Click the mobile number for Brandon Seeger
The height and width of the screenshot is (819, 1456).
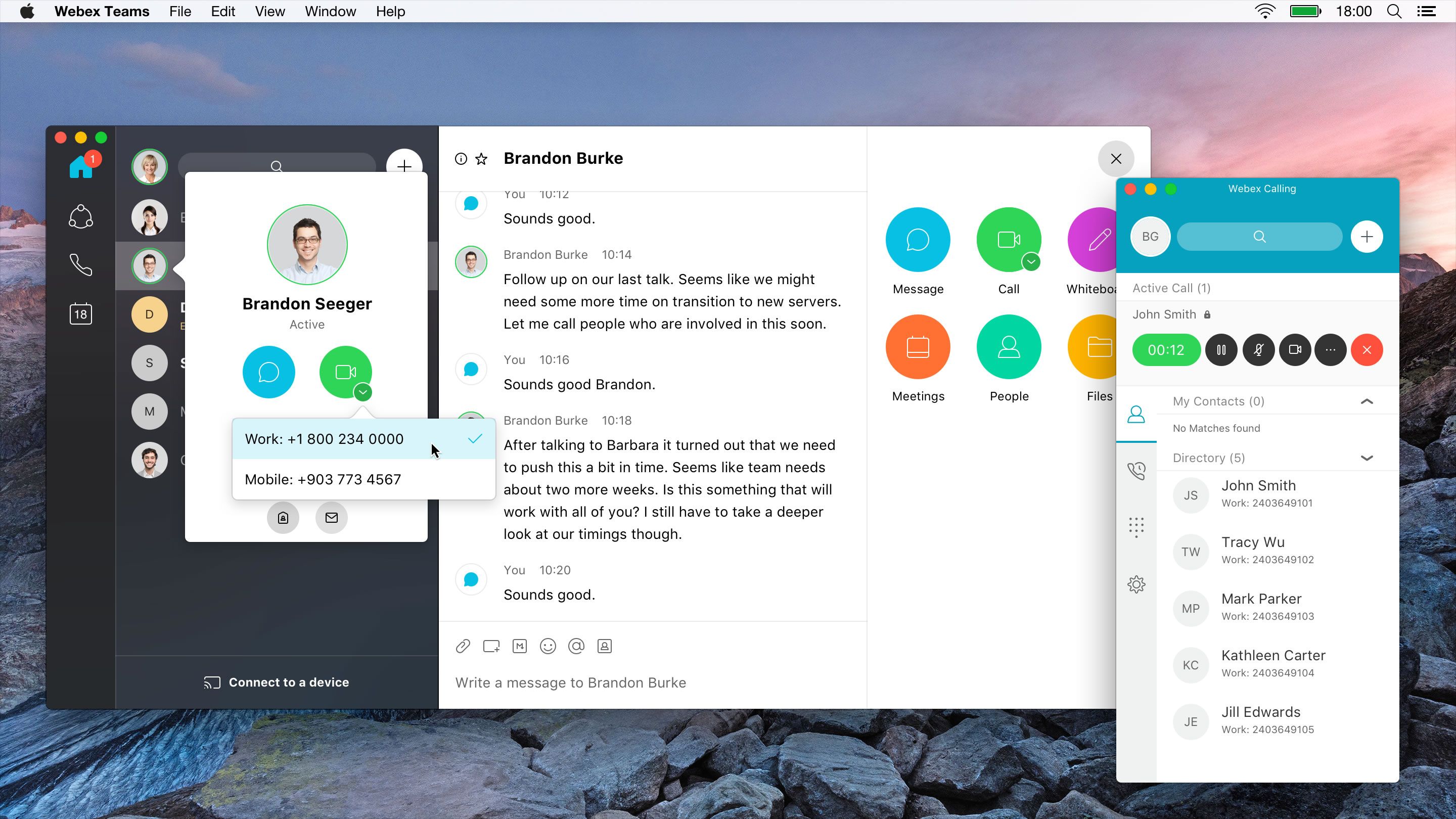tap(323, 479)
